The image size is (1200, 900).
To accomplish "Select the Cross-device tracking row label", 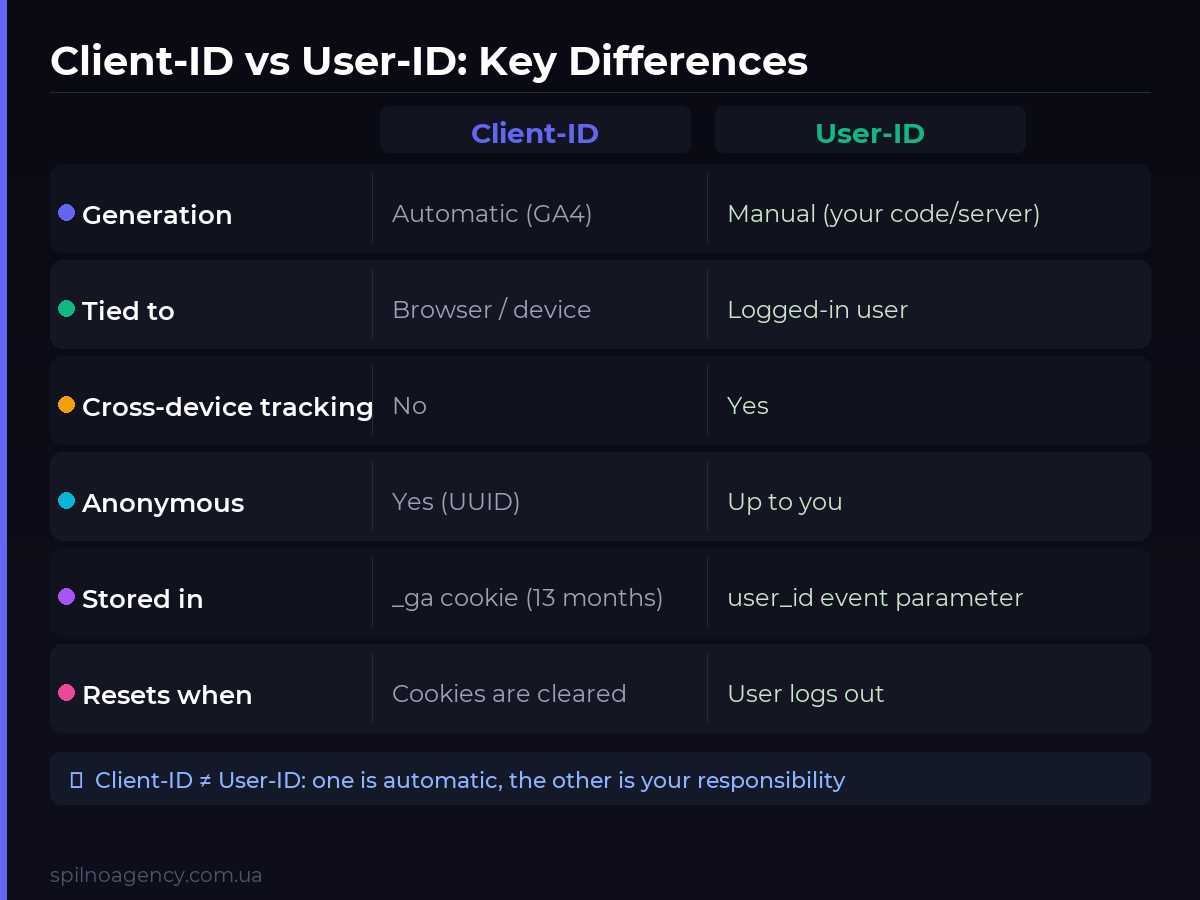I will click(x=227, y=407).
